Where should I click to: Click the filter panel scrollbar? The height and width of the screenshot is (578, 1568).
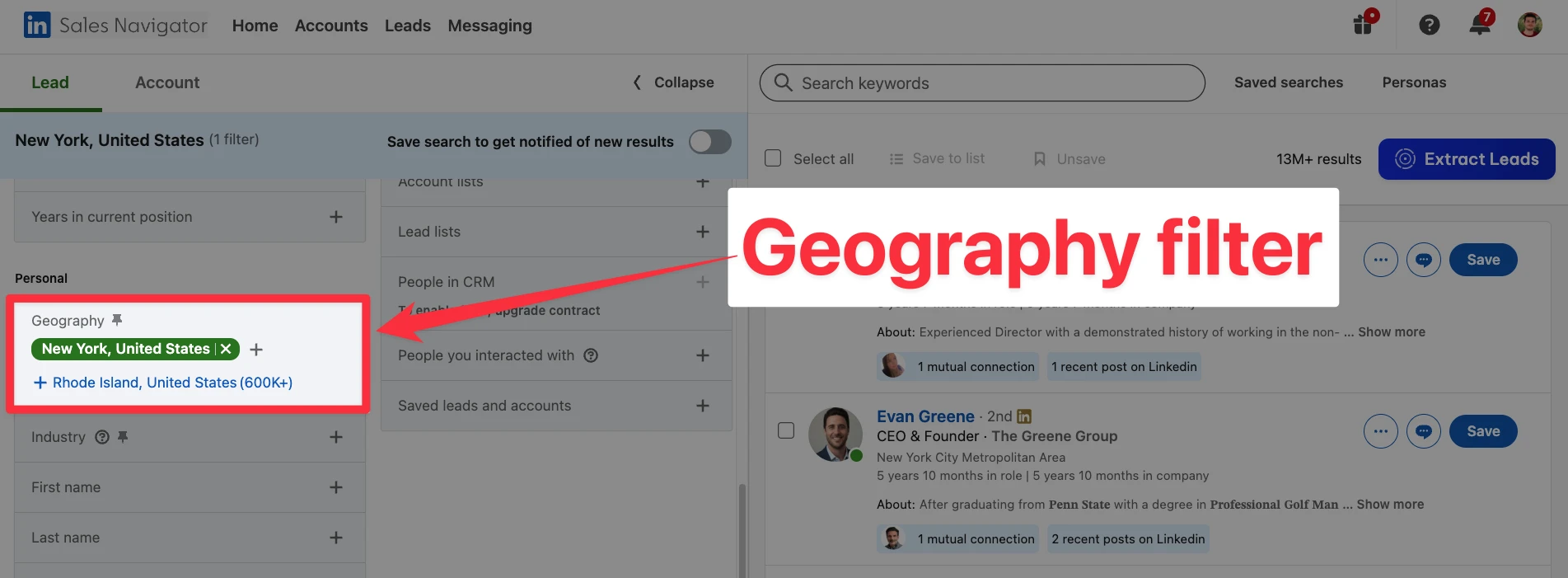point(742,530)
